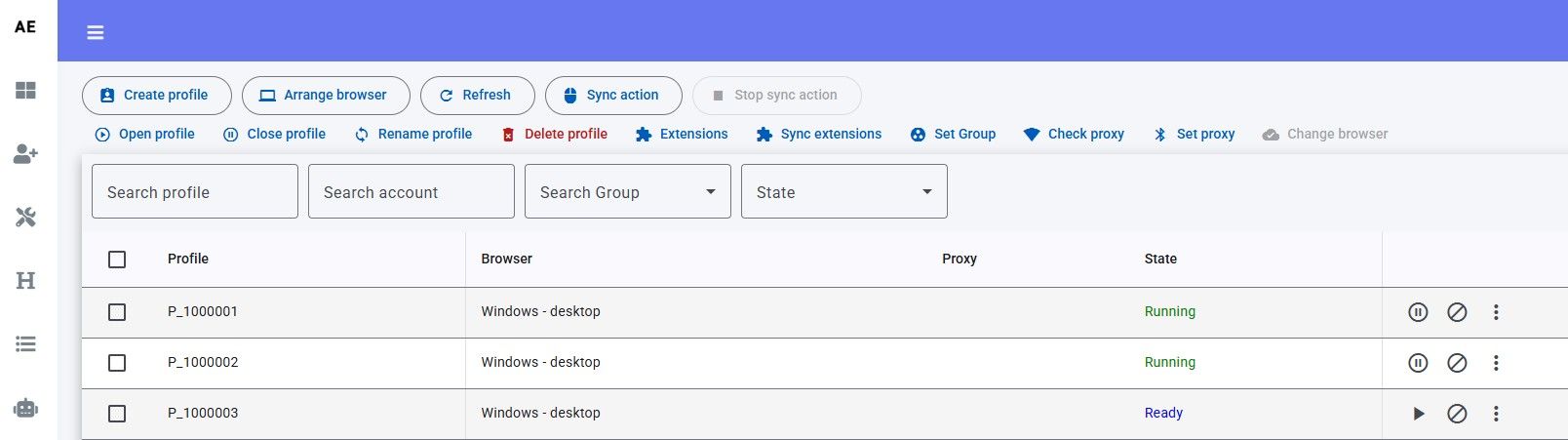The image size is (1568, 440).
Task: Click Ready state of P_1000003
Action: 1163,413
